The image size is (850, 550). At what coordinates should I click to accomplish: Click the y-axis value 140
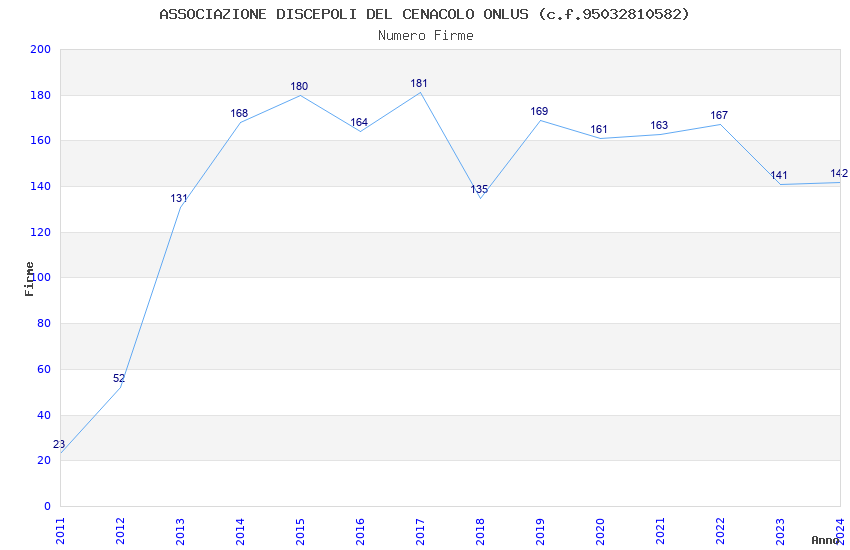41,186
